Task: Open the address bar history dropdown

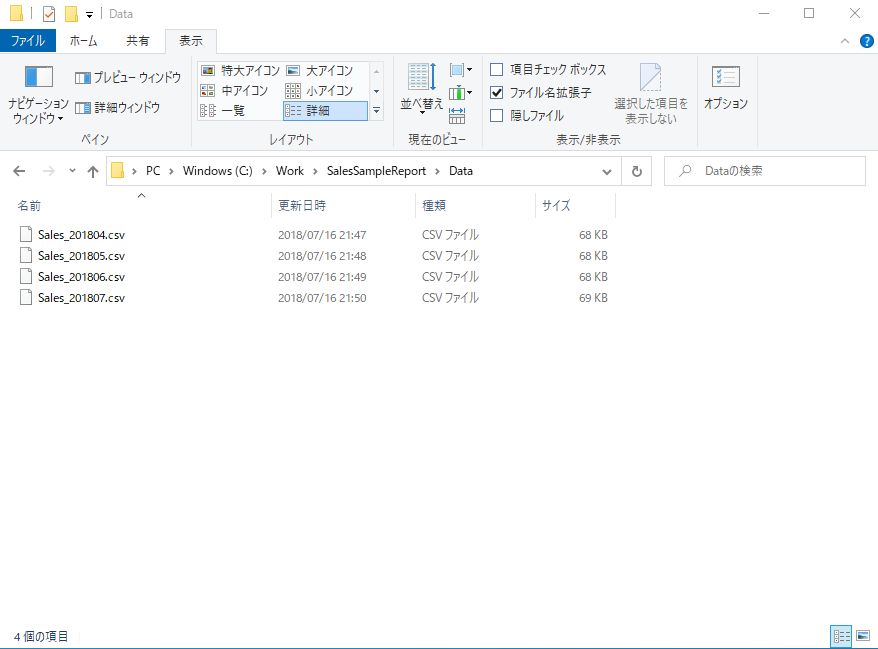Action: (606, 171)
